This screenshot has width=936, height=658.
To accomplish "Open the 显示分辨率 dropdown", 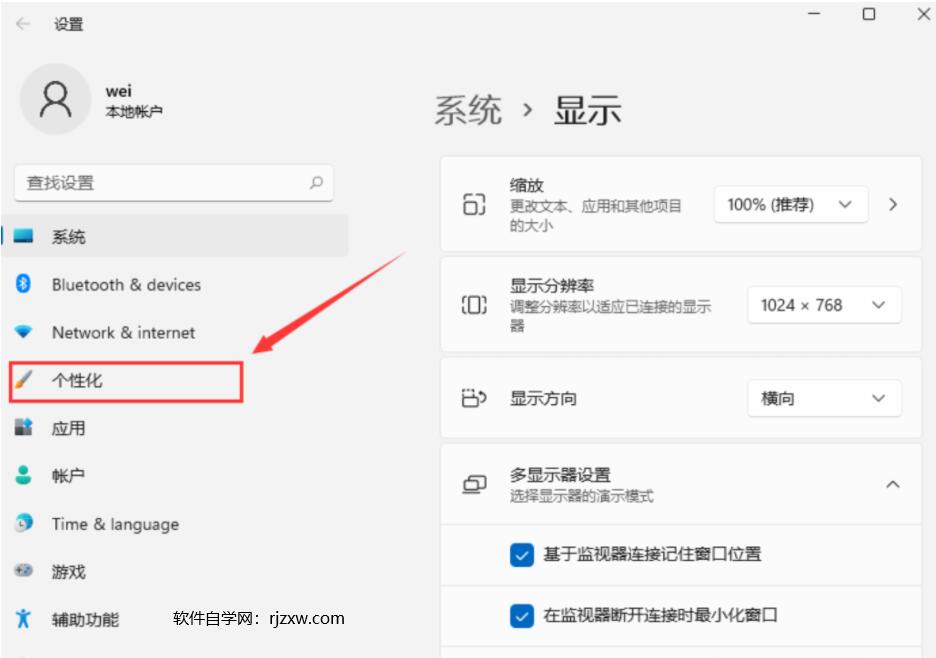I will coord(823,305).
